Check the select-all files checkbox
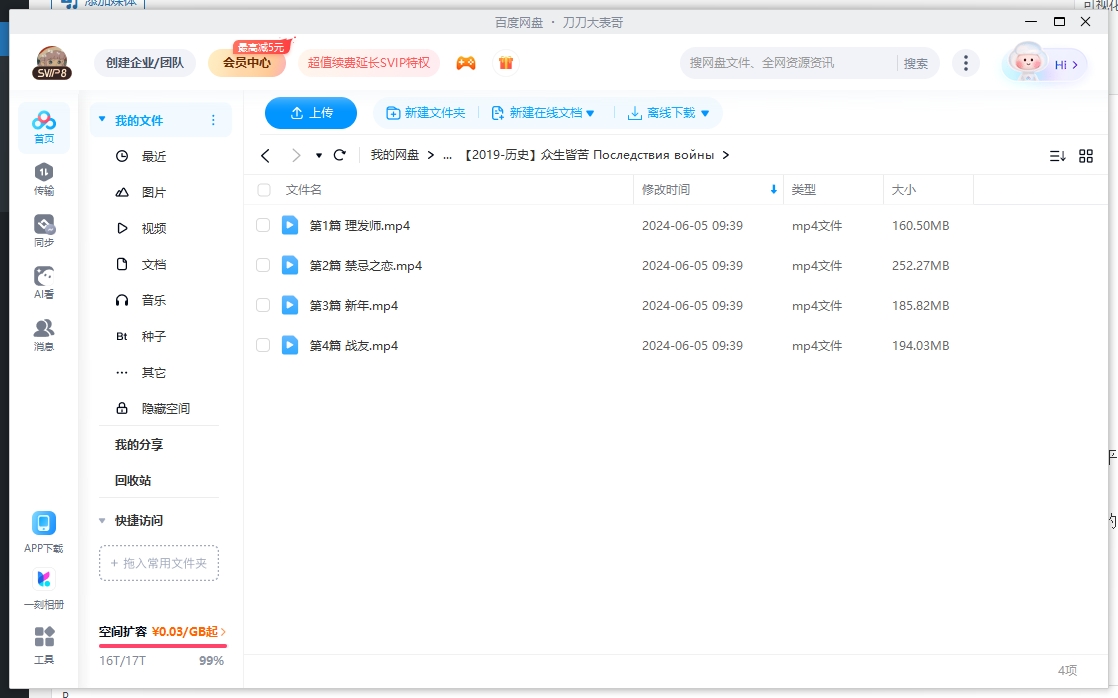Screen dimensions: 1118x698 point(263,189)
